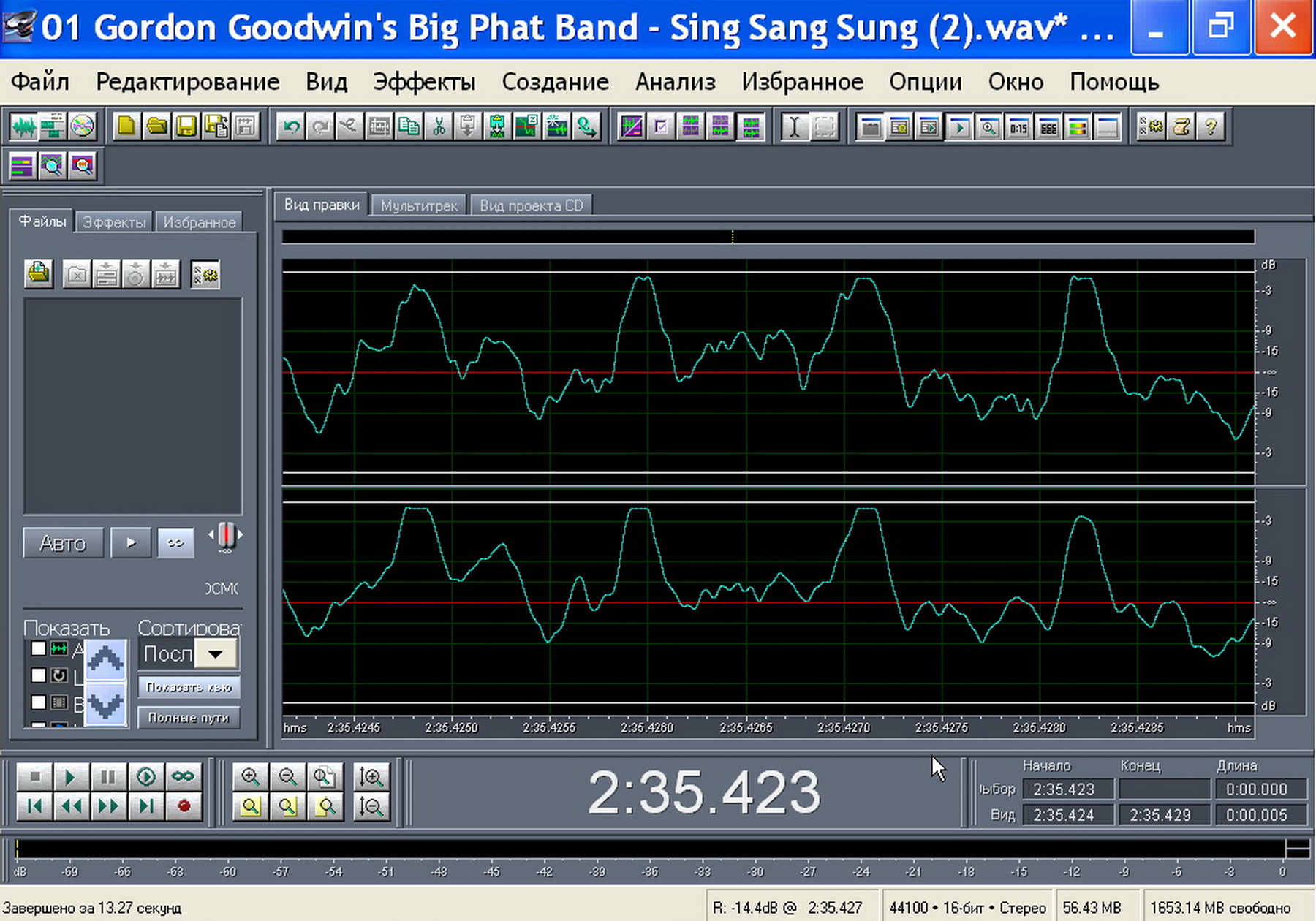Screen dimensions: 1316x921
Task: Undo last edit with green arrow icon
Action: tap(290, 127)
